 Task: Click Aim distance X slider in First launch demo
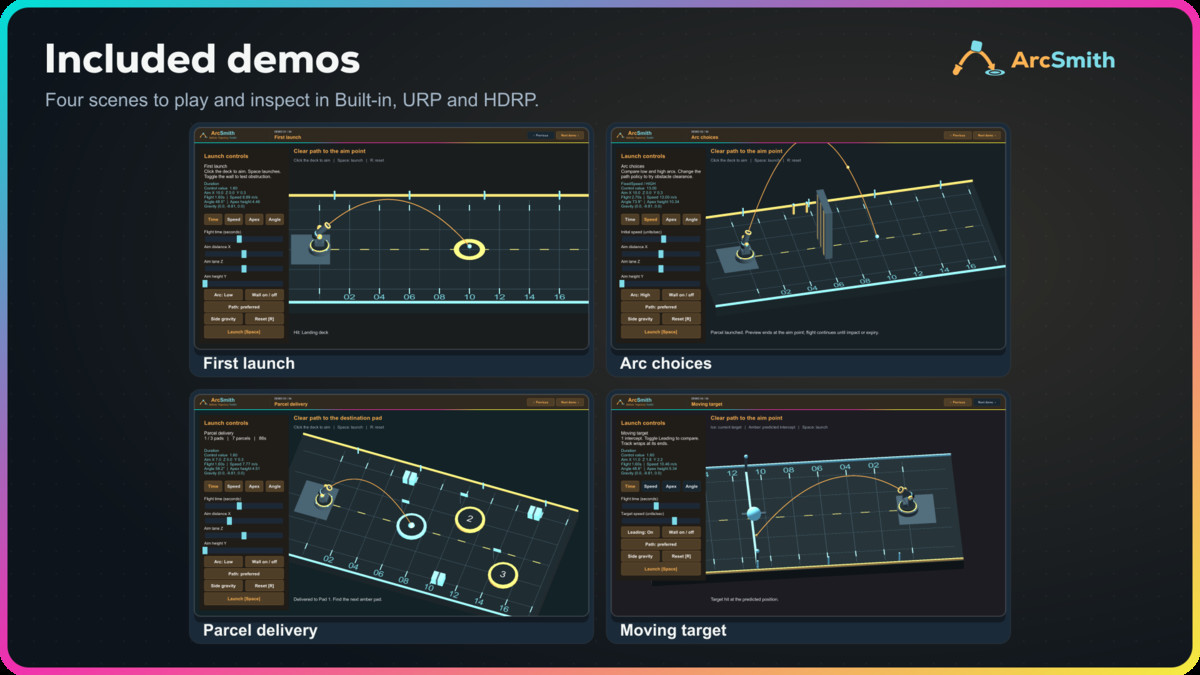coord(244,254)
